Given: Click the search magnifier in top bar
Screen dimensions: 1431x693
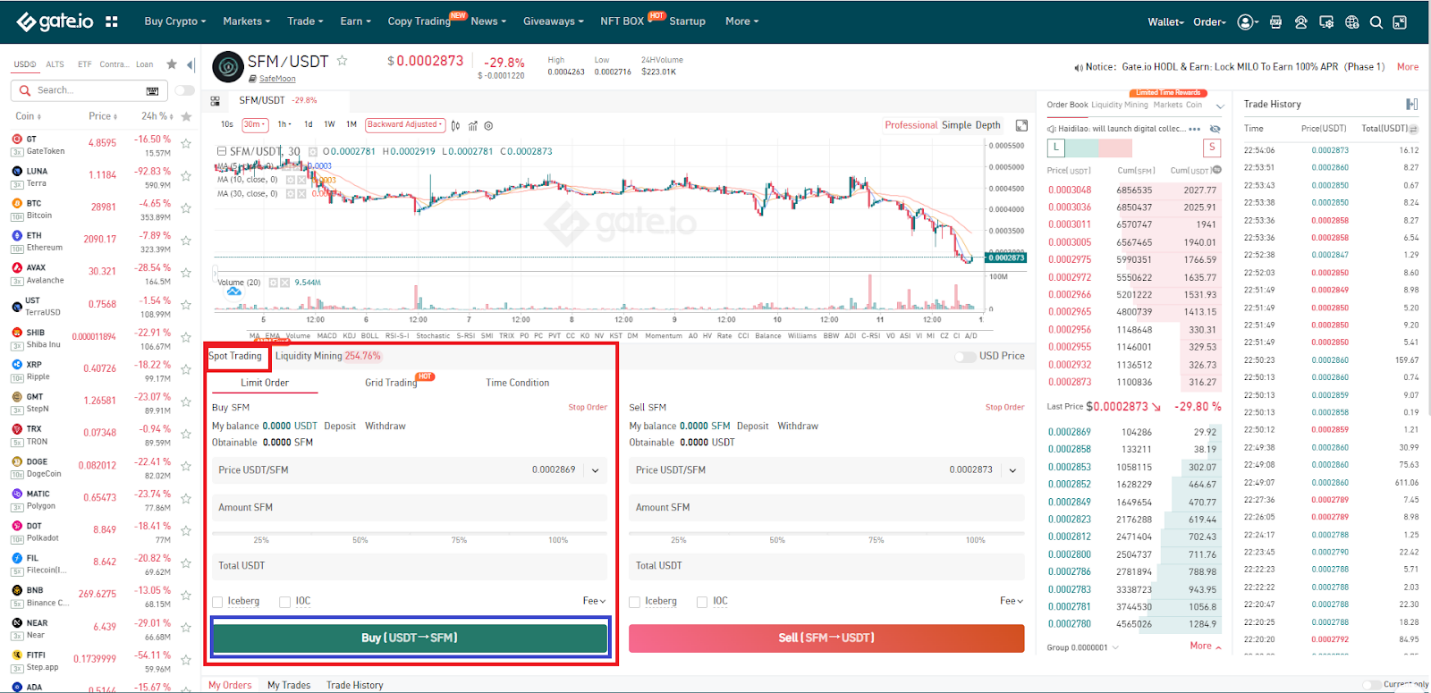Looking at the screenshot, I should pos(1376,21).
